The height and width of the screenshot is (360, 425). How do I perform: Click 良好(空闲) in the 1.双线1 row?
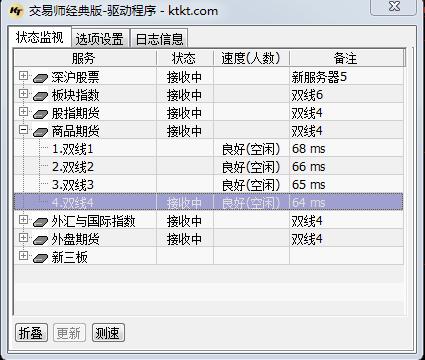251,149
